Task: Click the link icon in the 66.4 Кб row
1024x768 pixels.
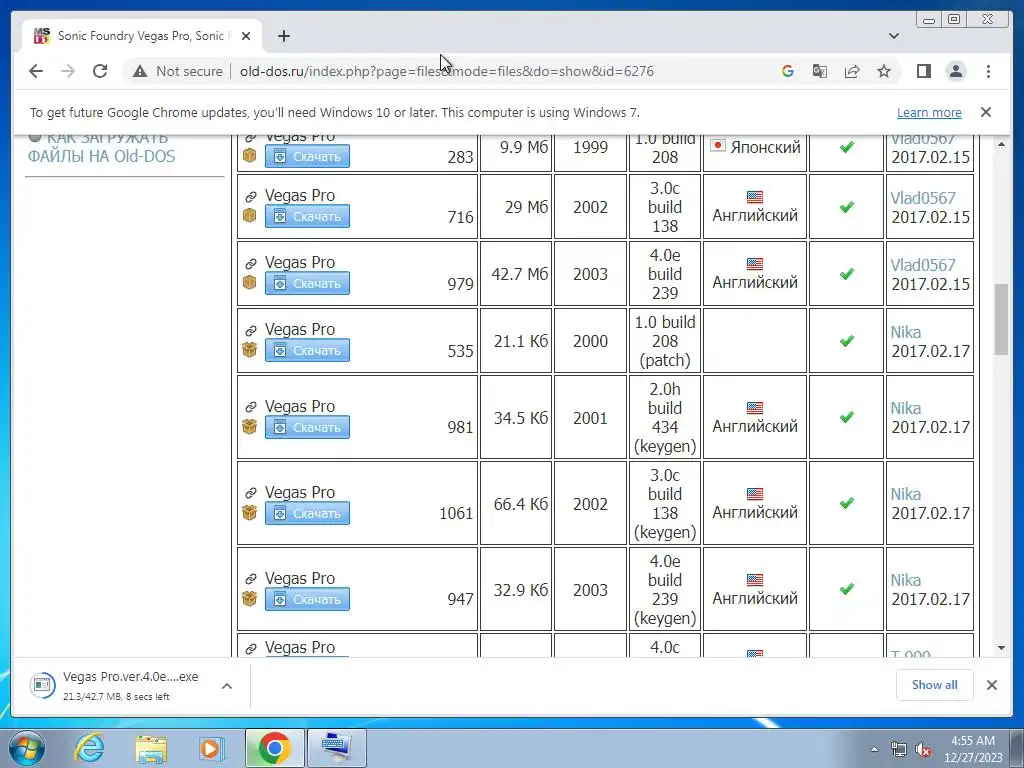Action: click(250, 493)
